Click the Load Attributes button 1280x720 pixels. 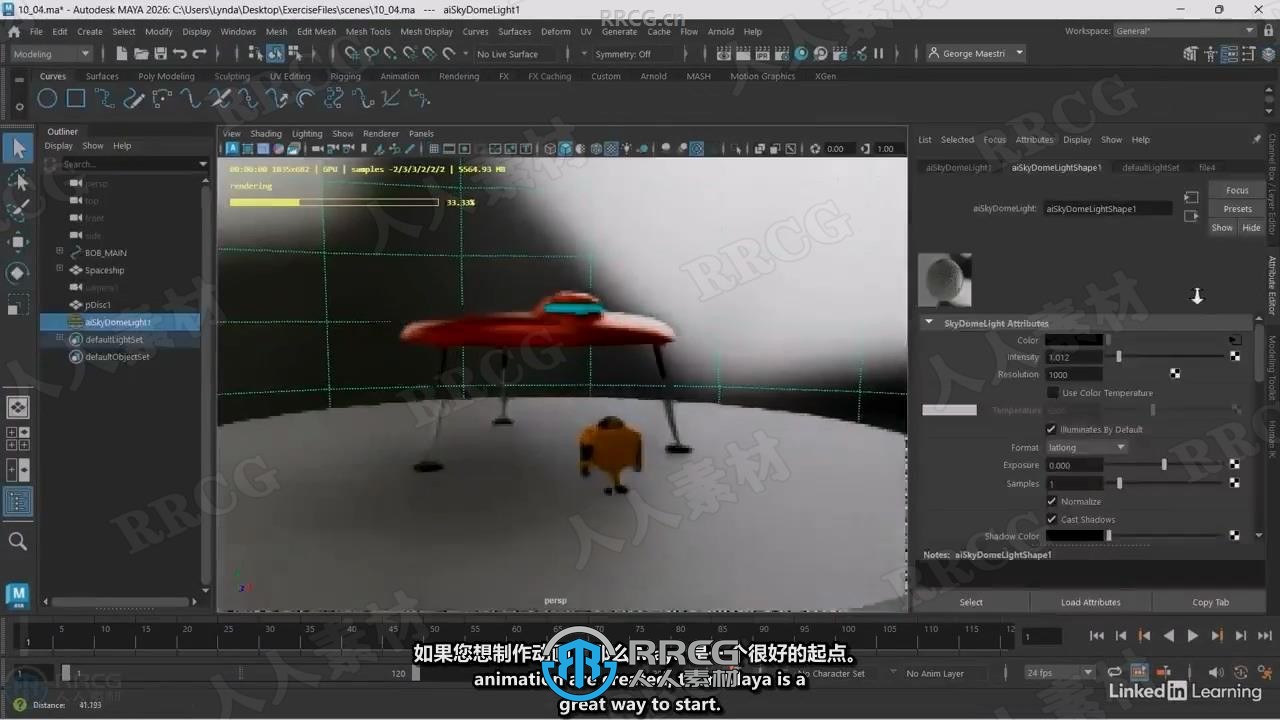tap(1090, 602)
